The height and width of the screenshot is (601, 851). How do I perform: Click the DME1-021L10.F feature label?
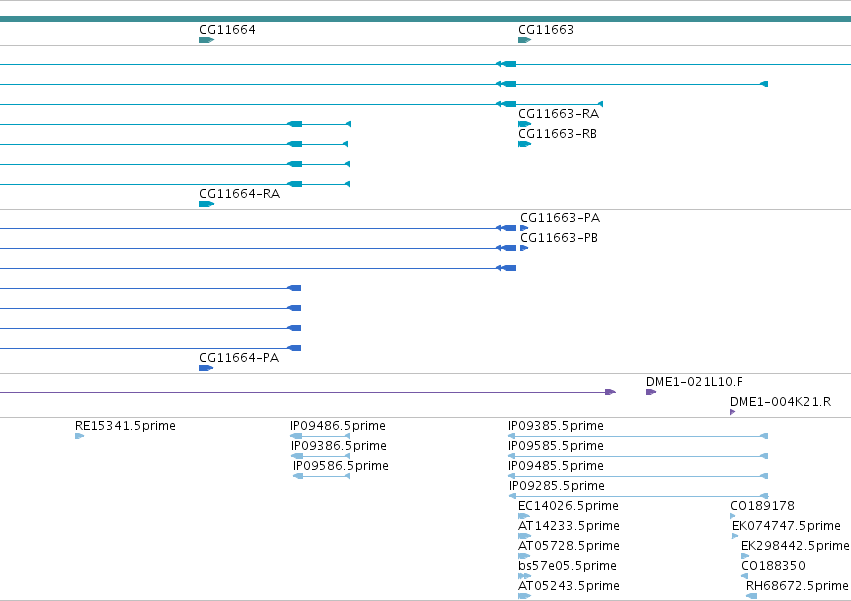point(694,382)
